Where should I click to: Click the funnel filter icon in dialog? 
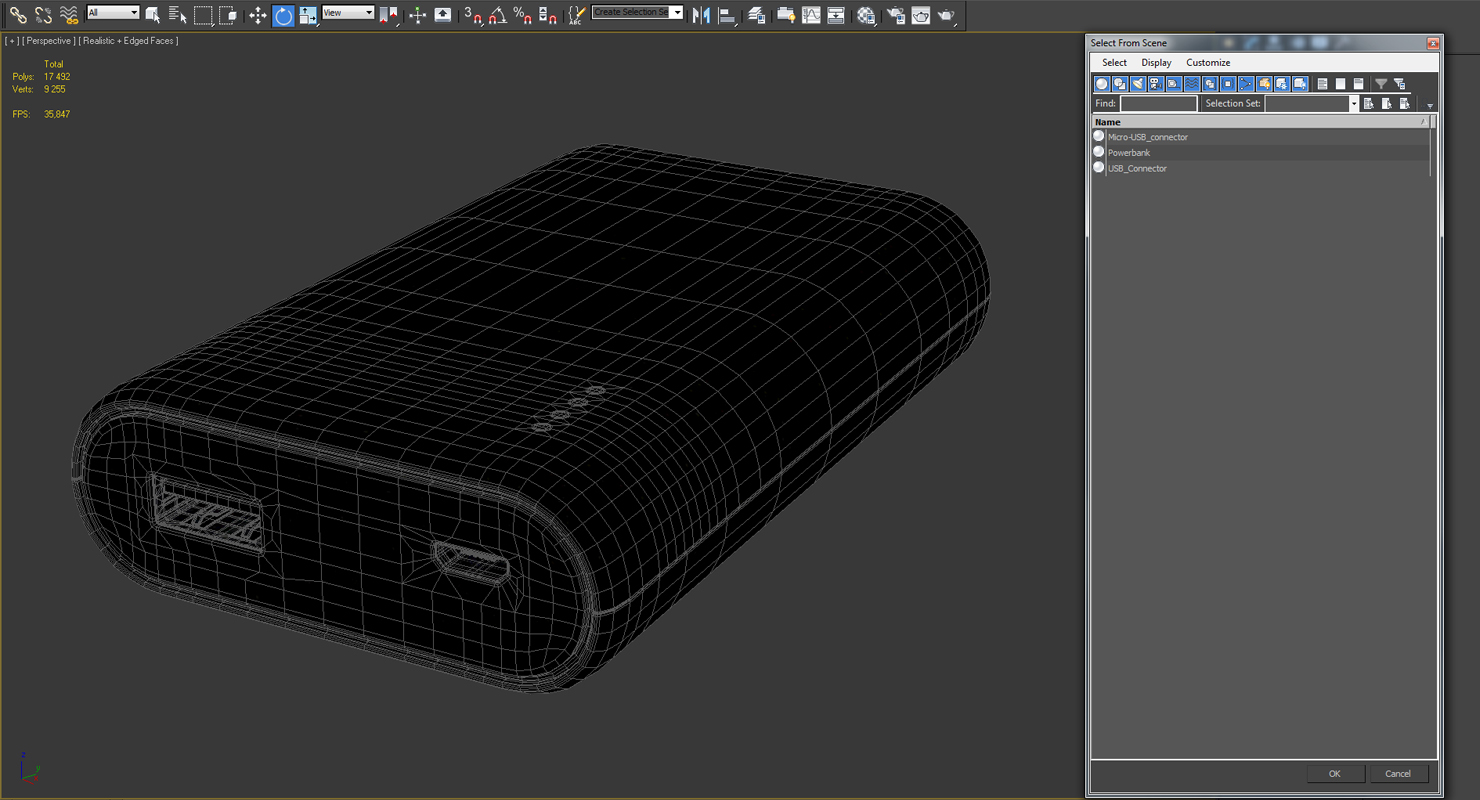point(1381,84)
